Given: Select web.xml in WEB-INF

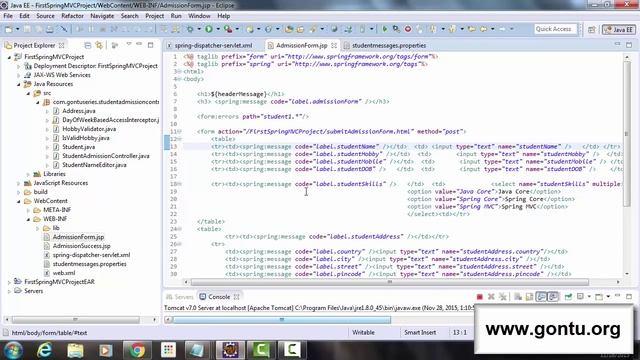Looking at the screenshot, I should click(x=64, y=273).
